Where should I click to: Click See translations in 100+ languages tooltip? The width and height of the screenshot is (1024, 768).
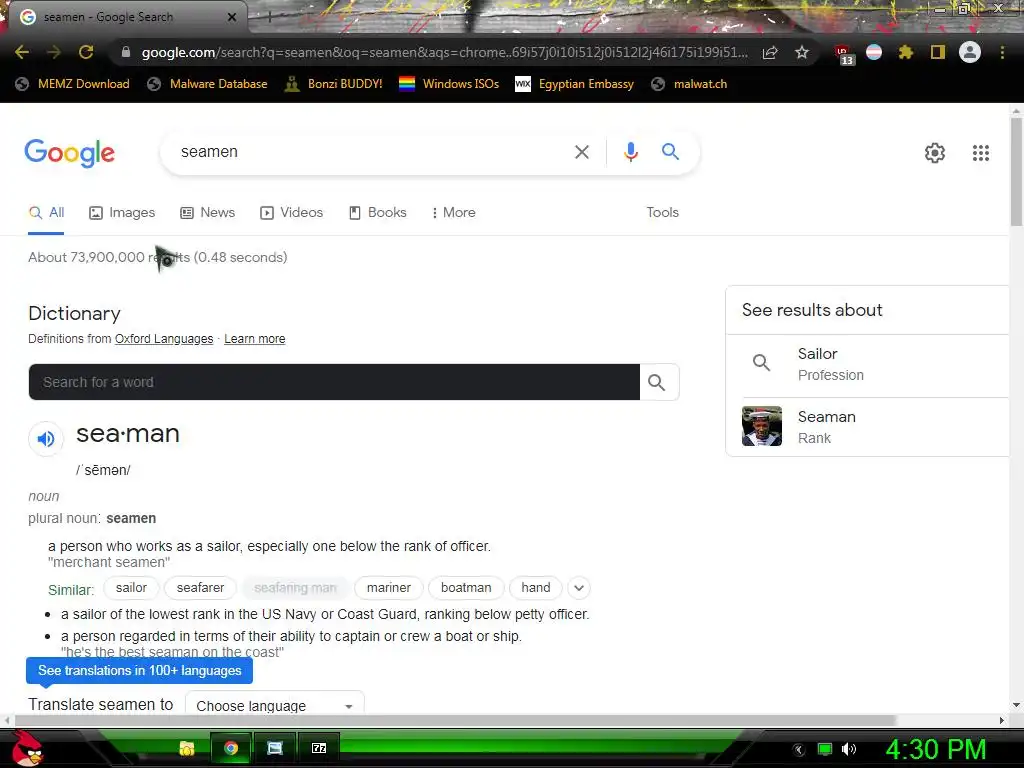pyautogui.click(x=139, y=671)
